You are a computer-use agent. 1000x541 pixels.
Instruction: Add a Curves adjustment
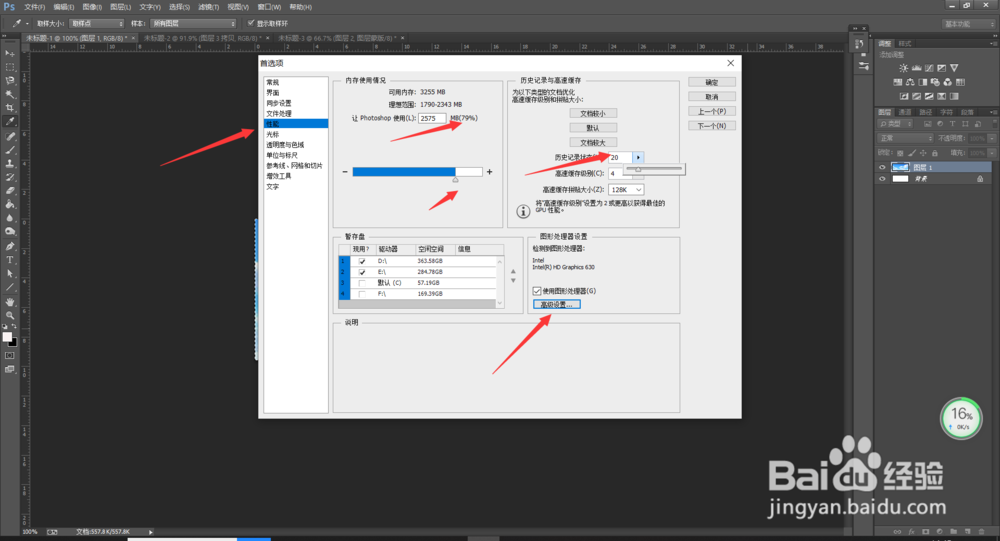(929, 68)
